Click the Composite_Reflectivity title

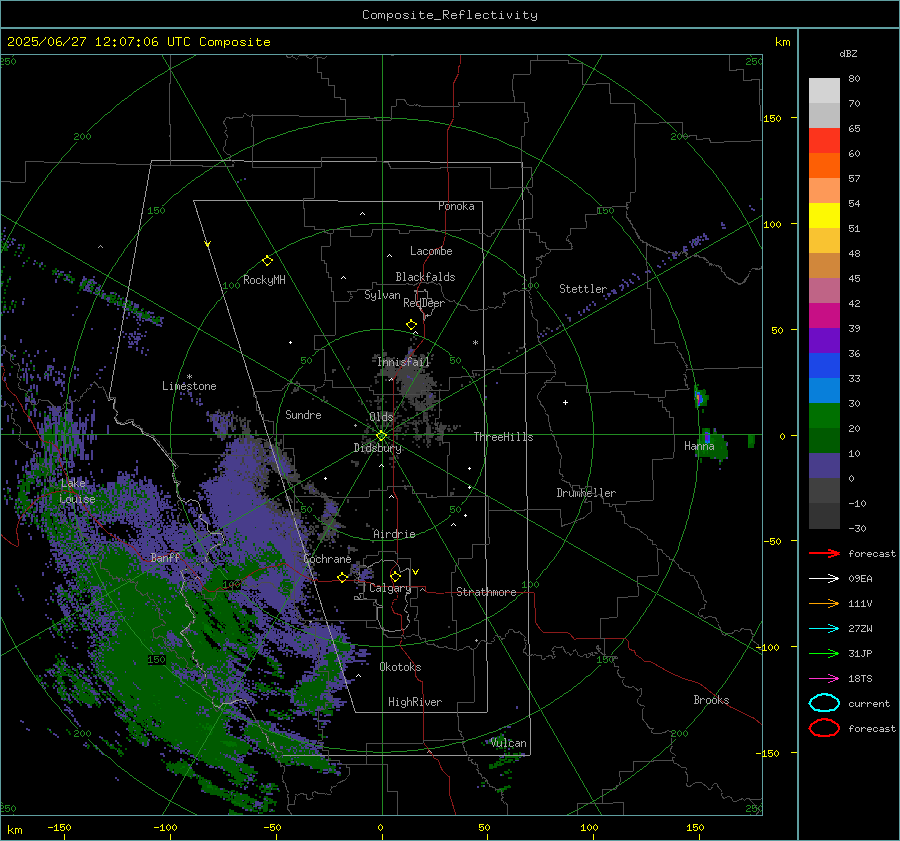click(x=450, y=15)
